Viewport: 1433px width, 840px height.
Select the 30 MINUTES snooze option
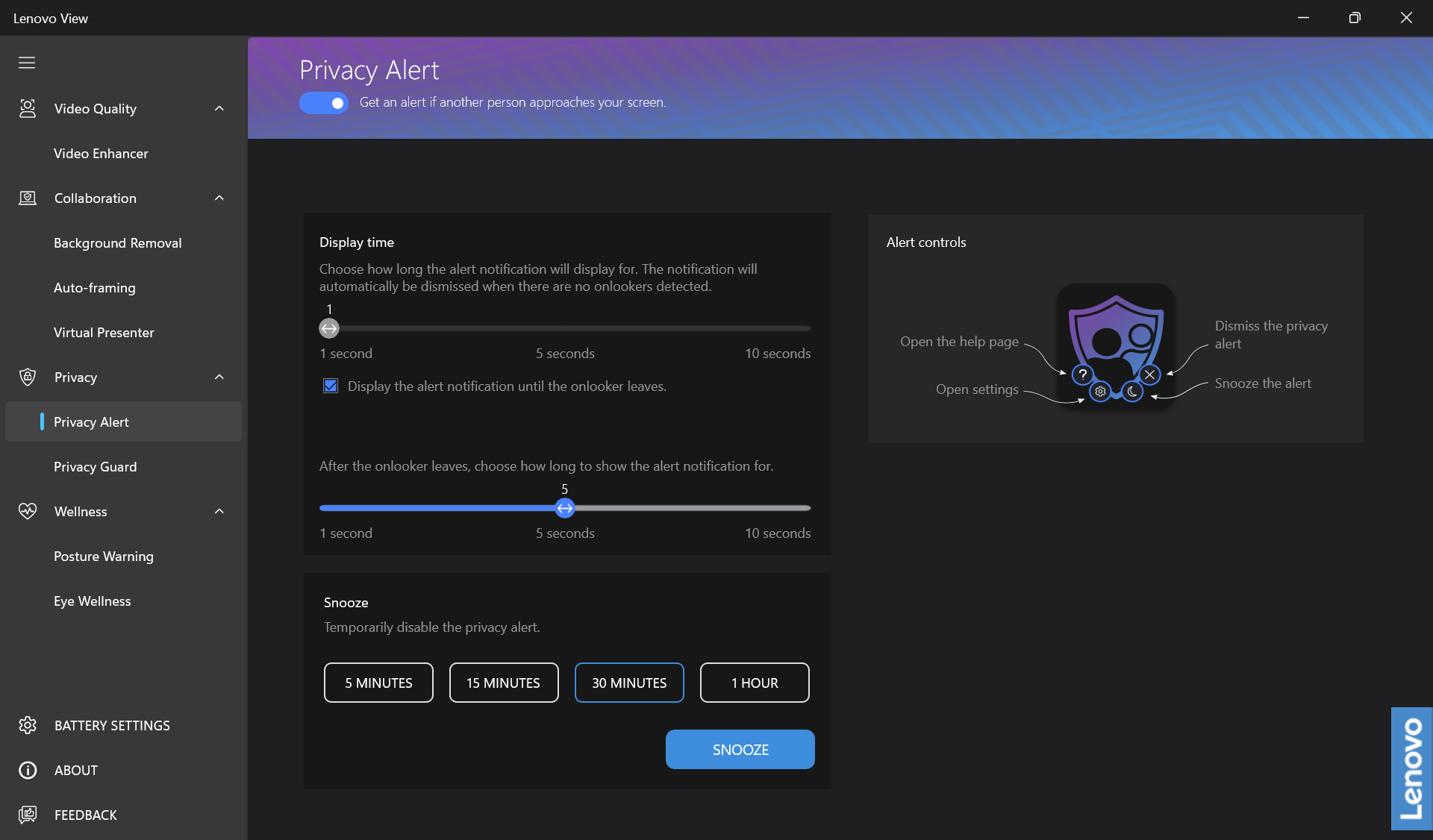point(629,683)
